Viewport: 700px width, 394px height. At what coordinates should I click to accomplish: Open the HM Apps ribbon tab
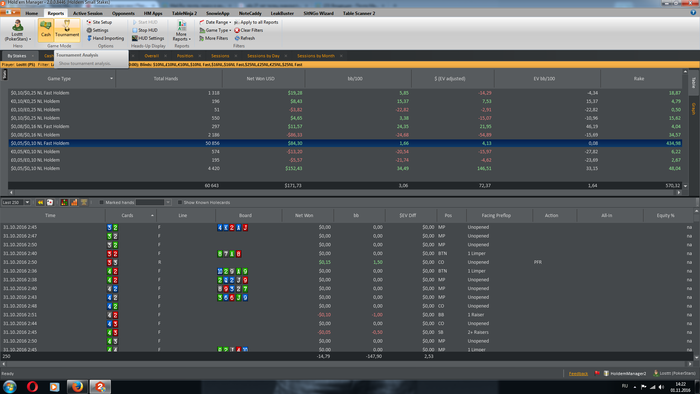pos(153,13)
